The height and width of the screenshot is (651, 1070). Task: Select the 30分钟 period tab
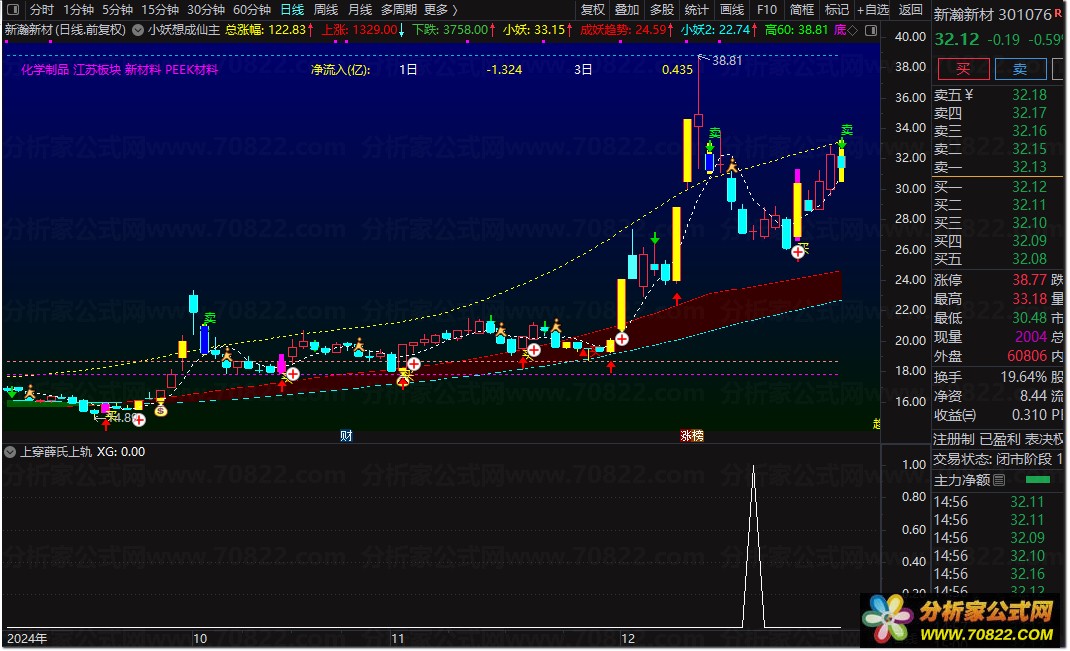pos(205,10)
